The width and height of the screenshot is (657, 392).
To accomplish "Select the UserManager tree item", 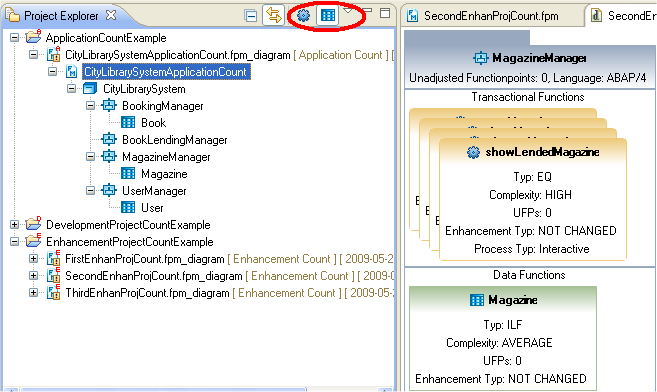I will tap(154, 191).
